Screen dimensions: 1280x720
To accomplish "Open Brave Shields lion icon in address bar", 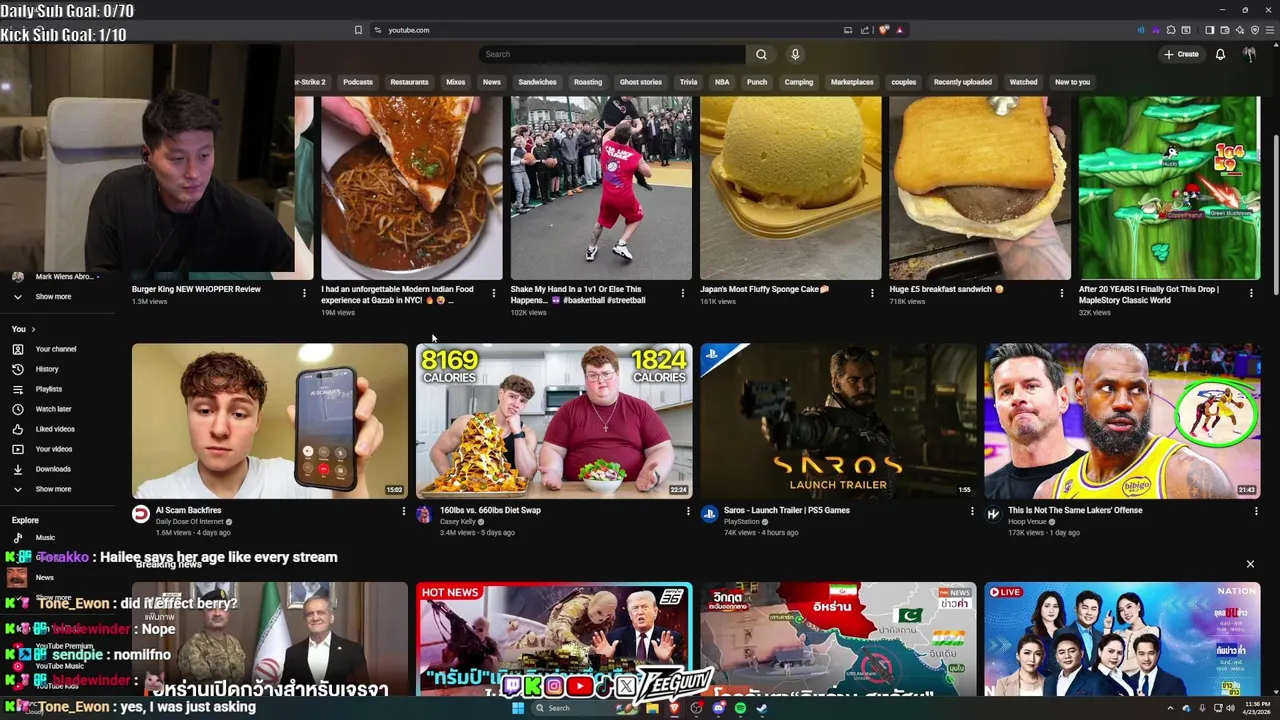I will click(x=884, y=30).
